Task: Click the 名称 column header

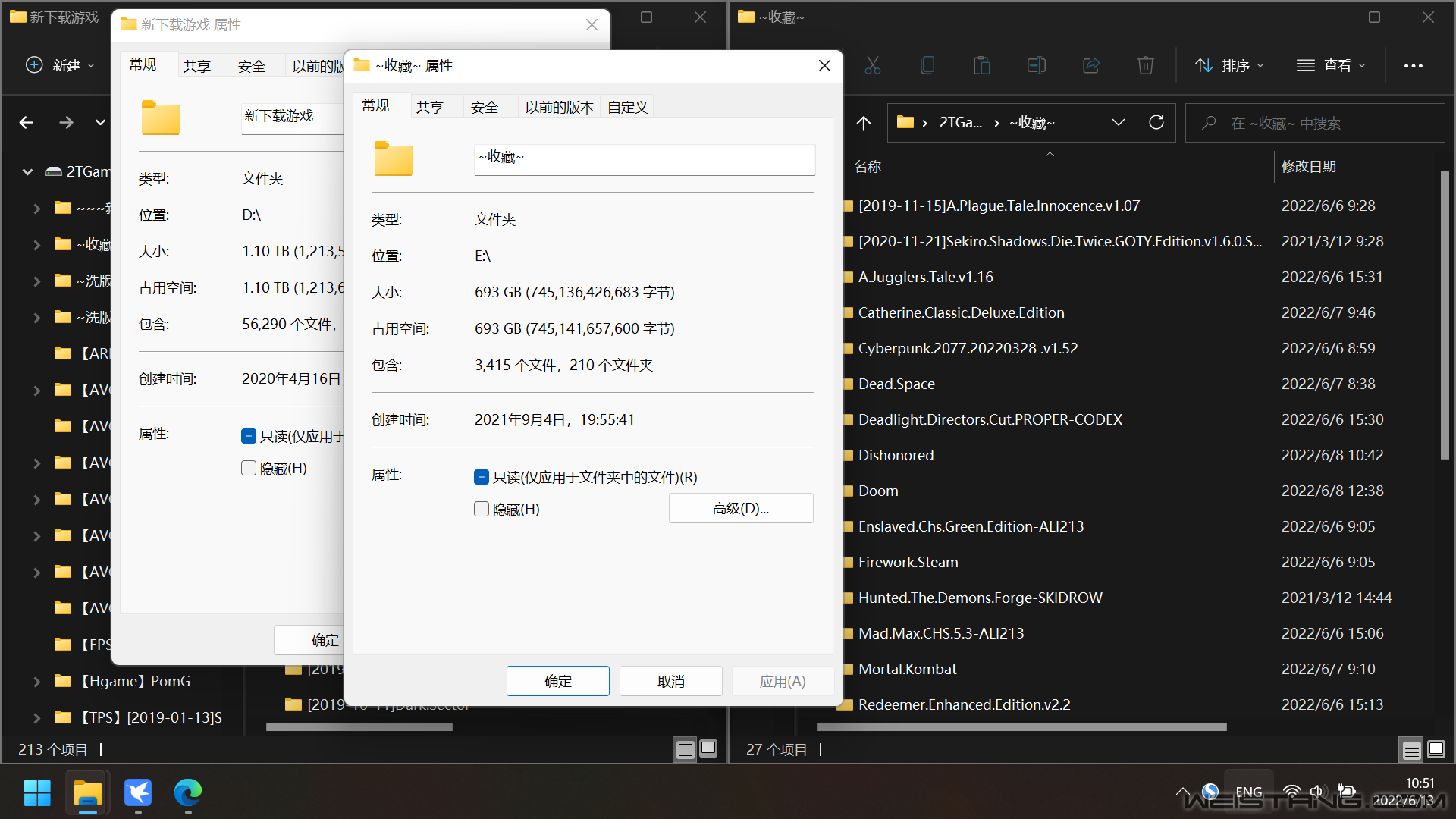Action: 868,166
